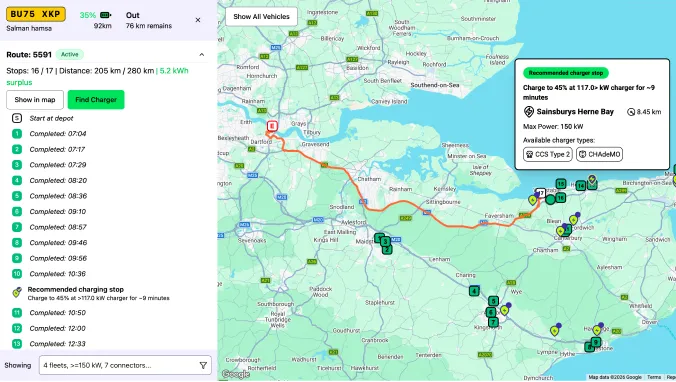Click map marker 15 near Herne Bay
Viewport: 676px width, 382px height.
point(560,184)
